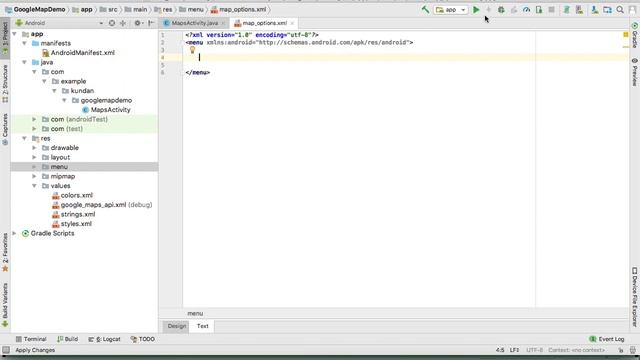Image resolution: width=640 pixels, height=360 pixels.
Task: Click the LF line separator in status bar
Action: (x=514, y=350)
